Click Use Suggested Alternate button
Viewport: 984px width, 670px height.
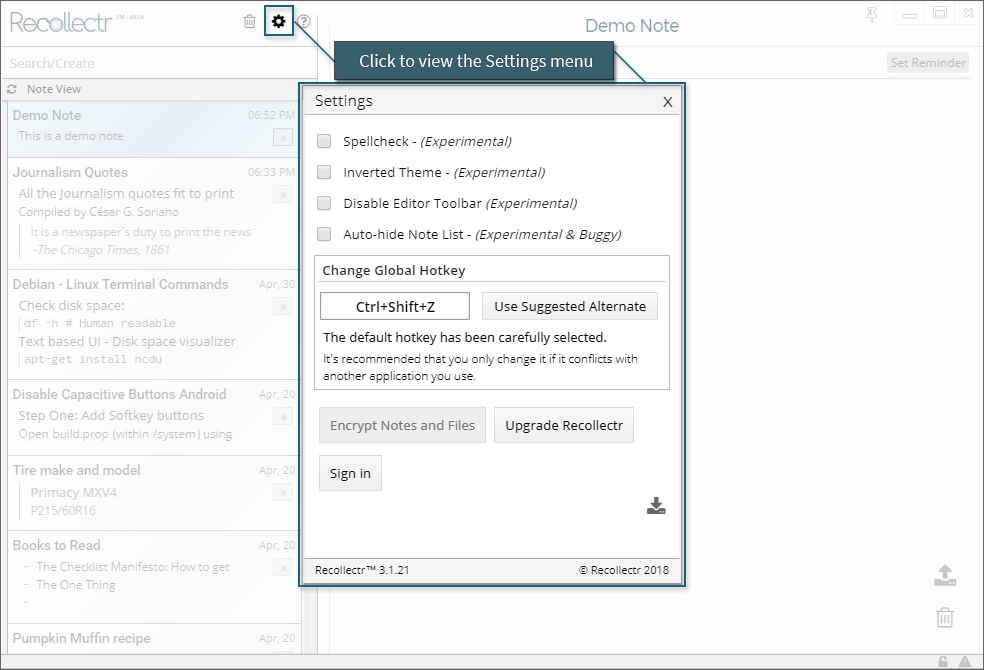[x=570, y=306]
